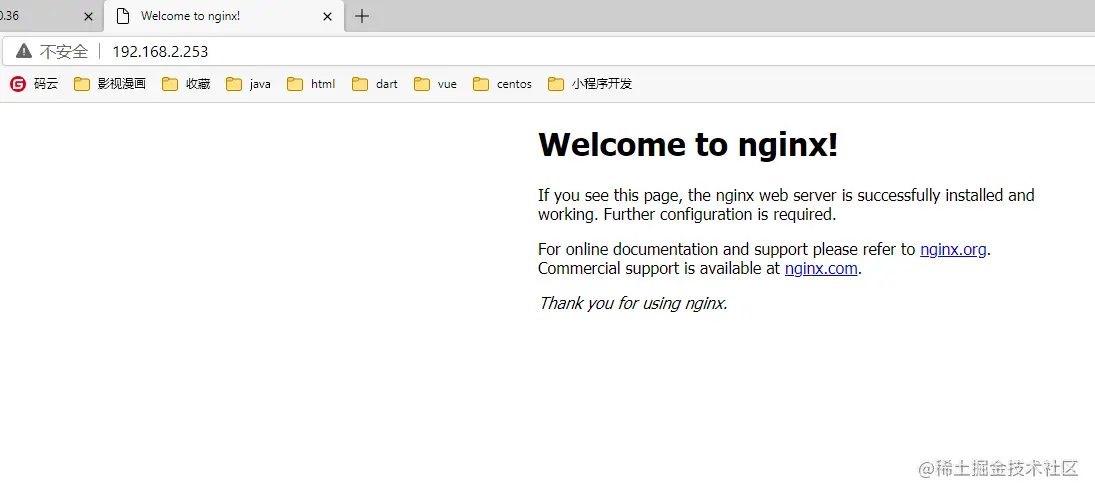Open a new browser tab
The image size is (1095, 495).
(x=361, y=16)
